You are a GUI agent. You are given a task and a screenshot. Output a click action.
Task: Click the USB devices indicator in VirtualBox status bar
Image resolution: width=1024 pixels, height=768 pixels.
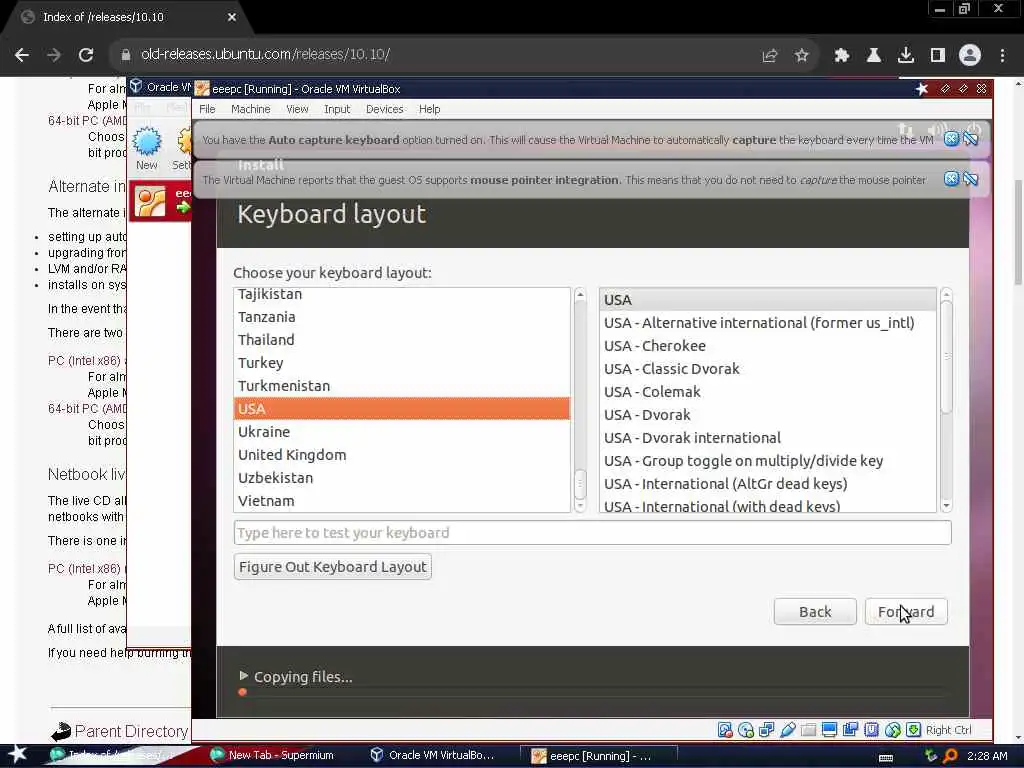click(x=788, y=729)
